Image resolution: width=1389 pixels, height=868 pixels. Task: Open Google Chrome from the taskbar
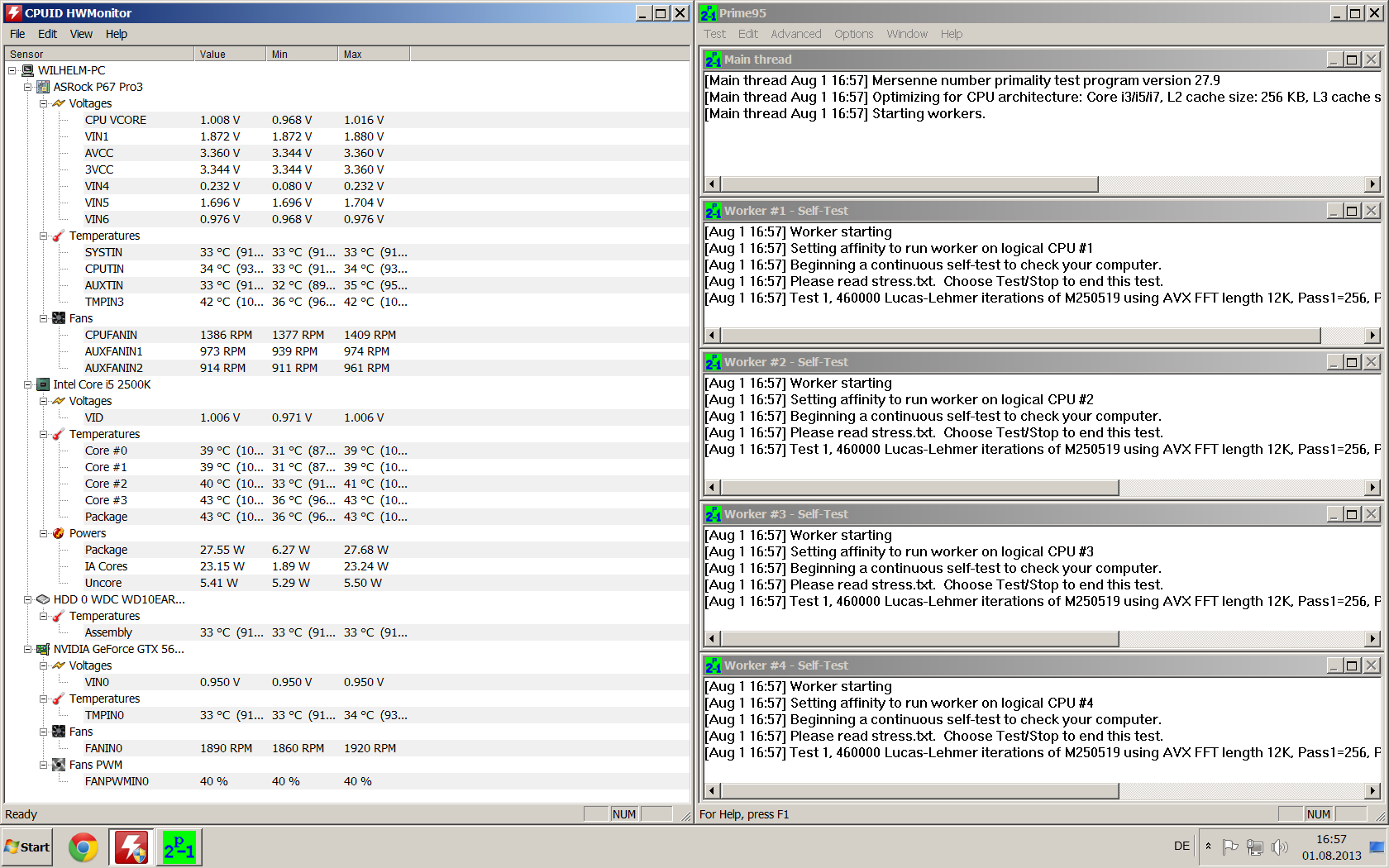click(x=83, y=847)
